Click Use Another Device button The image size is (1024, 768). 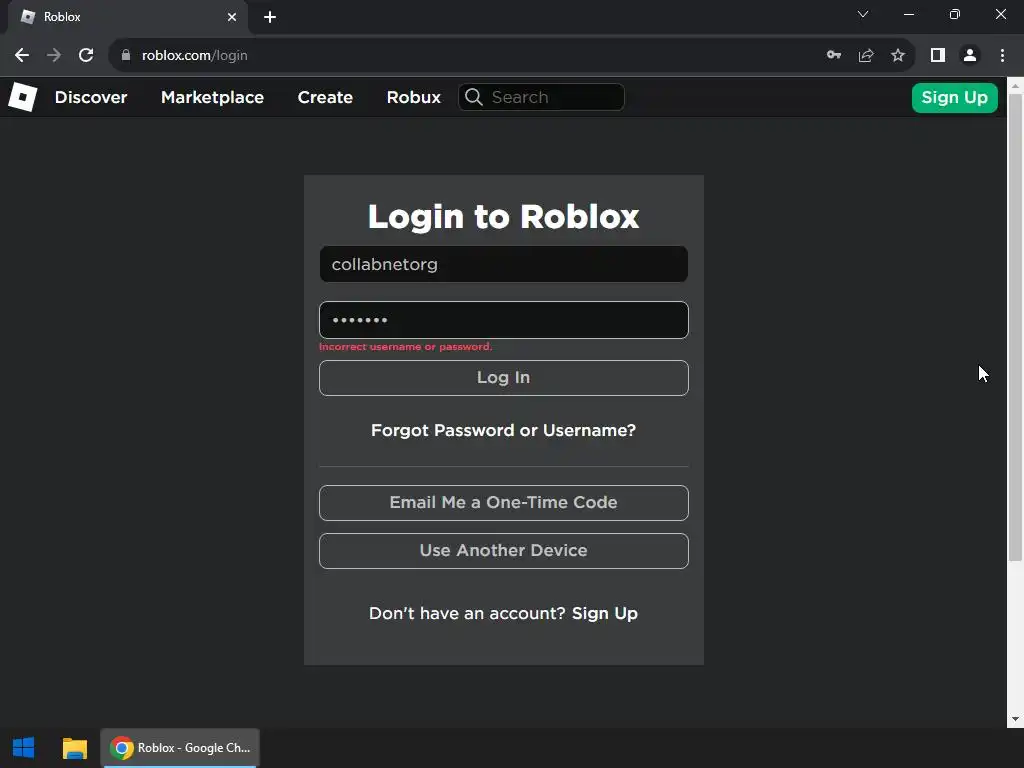coord(504,551)
